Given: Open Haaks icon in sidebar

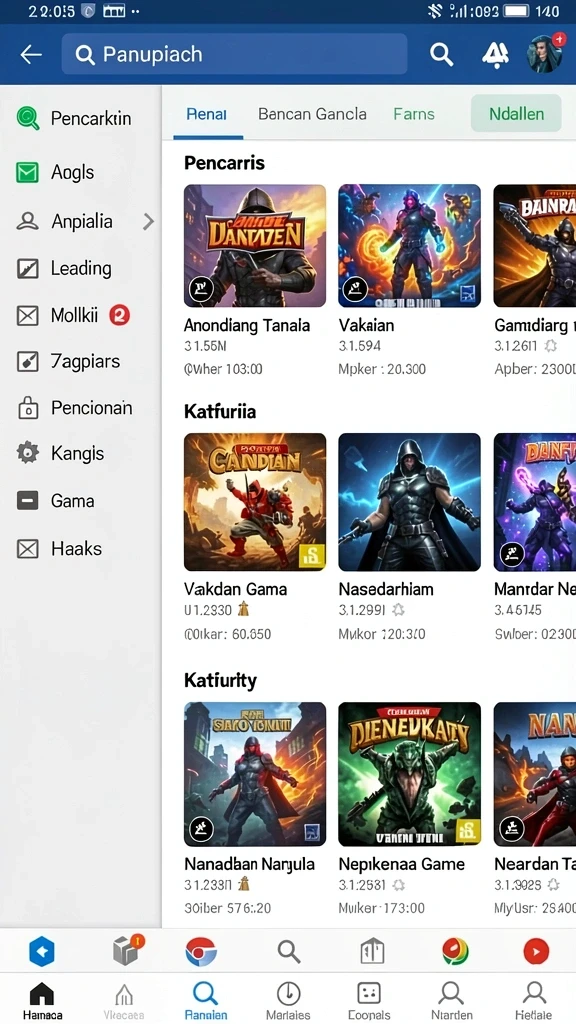Looking at the screenshot, I should (27, 549).
